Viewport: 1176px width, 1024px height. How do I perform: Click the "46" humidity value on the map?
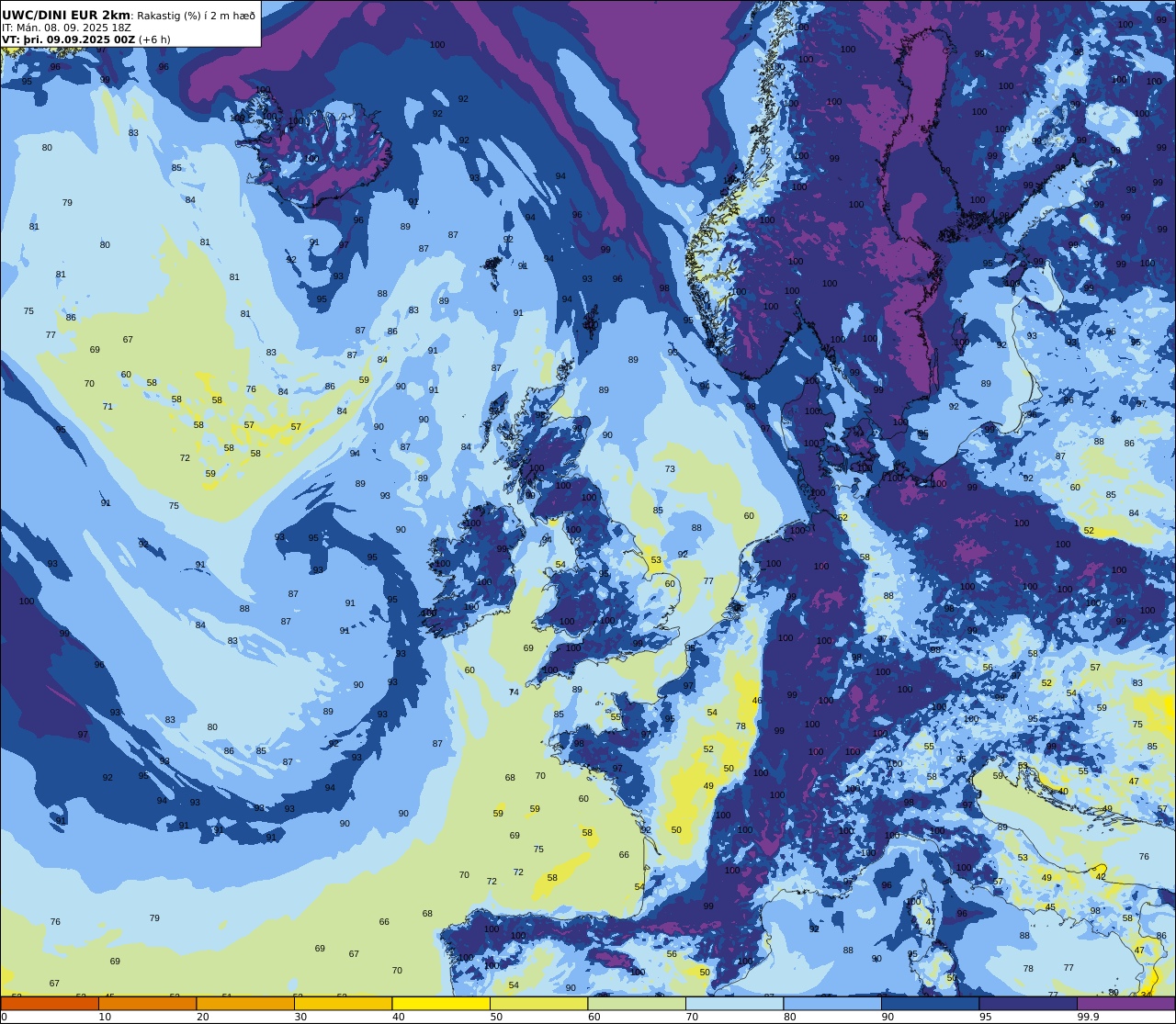tap(757, 701)
